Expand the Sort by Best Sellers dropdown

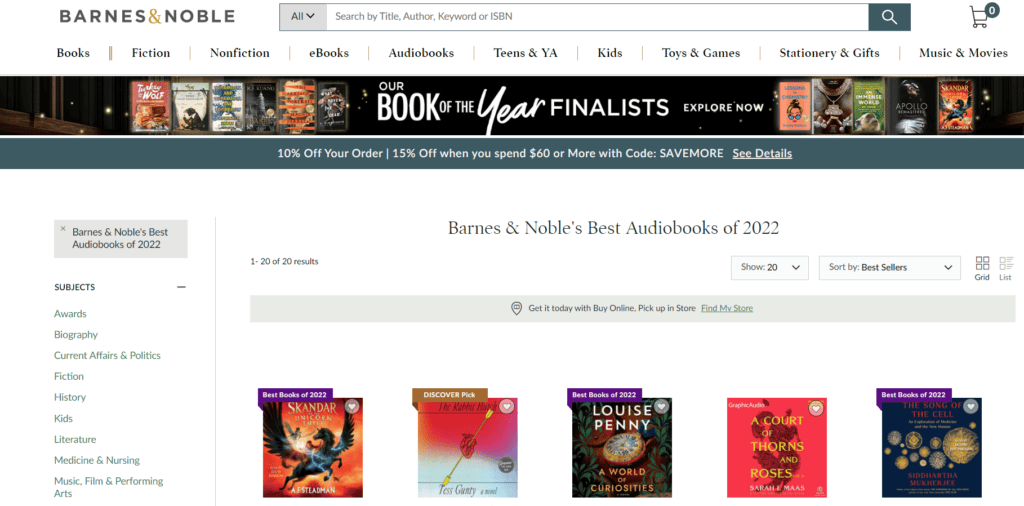click(889, 267)
